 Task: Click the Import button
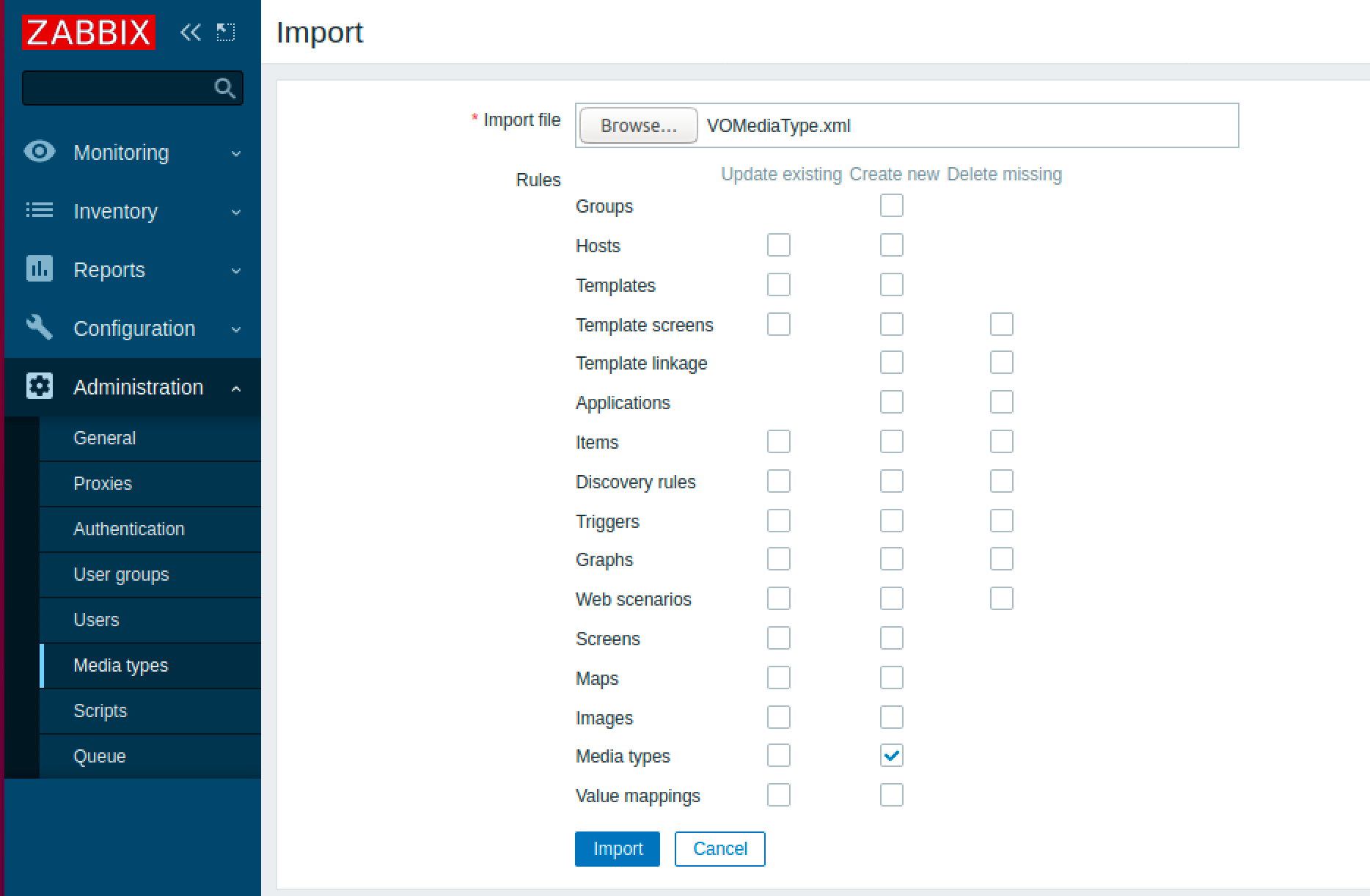(x=617, y=848)
